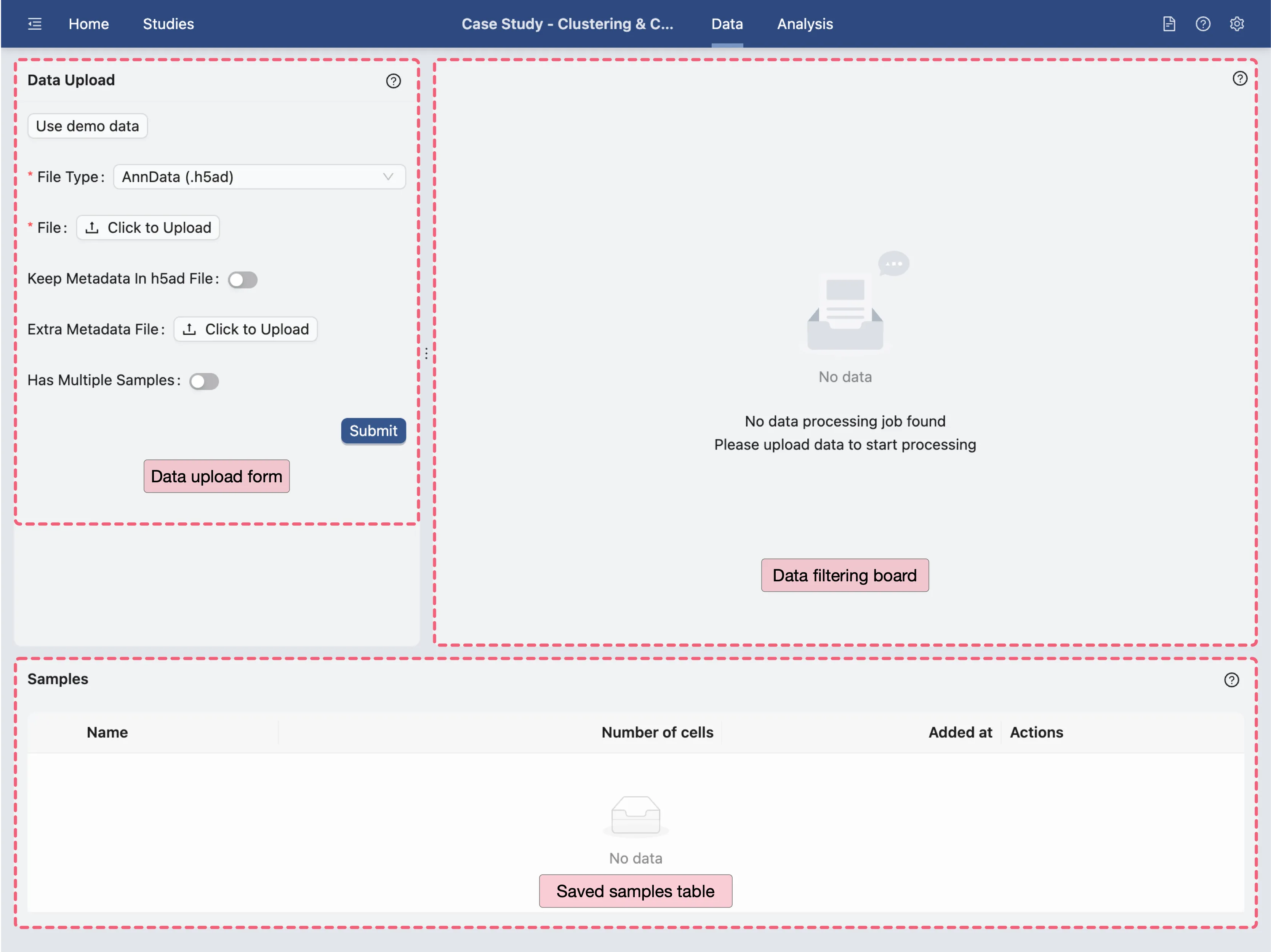Viewport: 1271px width, 952px height.
Task: Open settings via the gear icon
Action: (x=1237, y=24)
